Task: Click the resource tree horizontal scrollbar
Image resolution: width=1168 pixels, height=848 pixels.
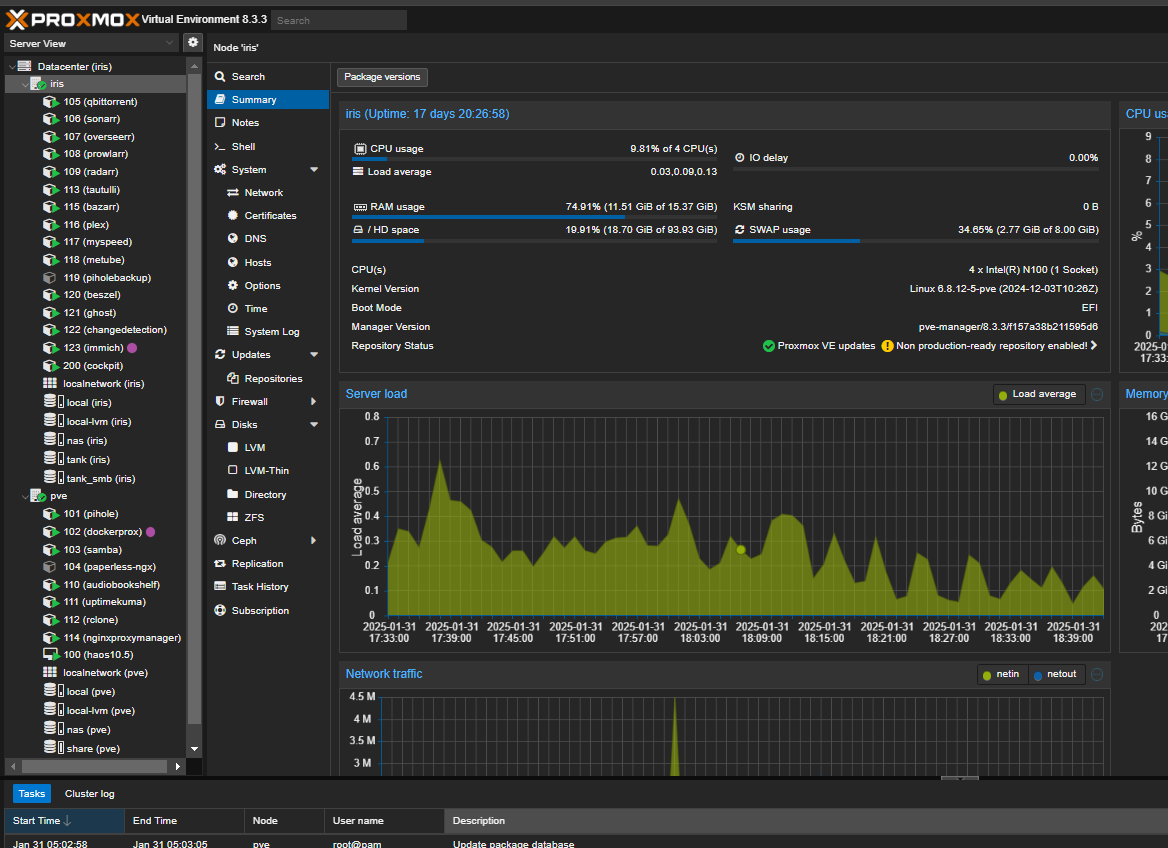Action: tap(94, 766)
